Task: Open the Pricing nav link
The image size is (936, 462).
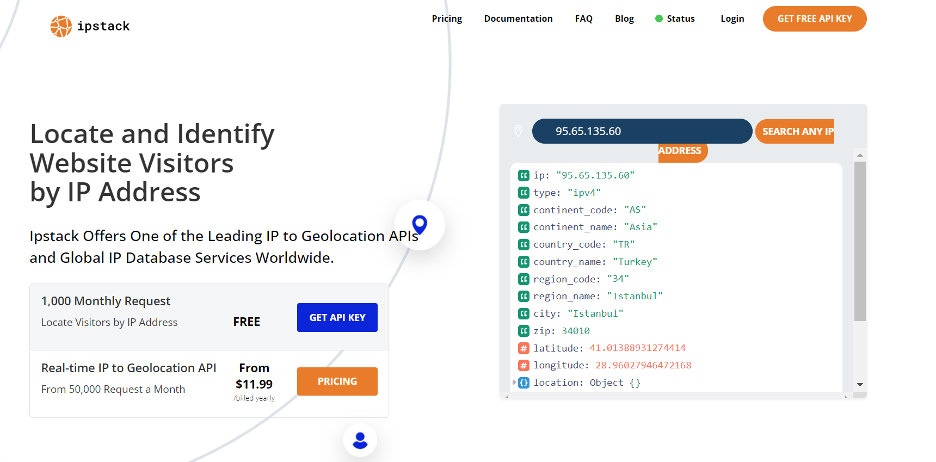Action: click(x=447, y=19)
